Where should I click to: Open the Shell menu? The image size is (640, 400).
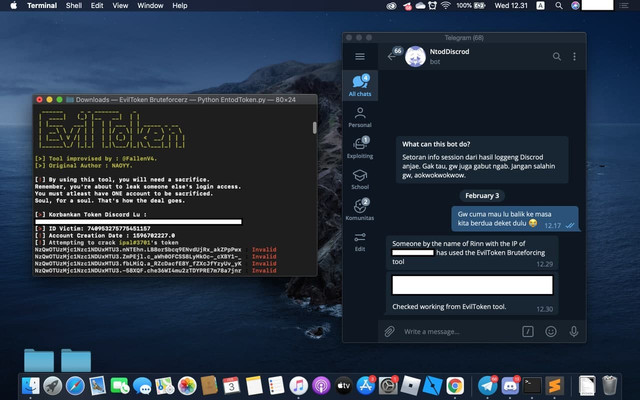click(74, 5)
